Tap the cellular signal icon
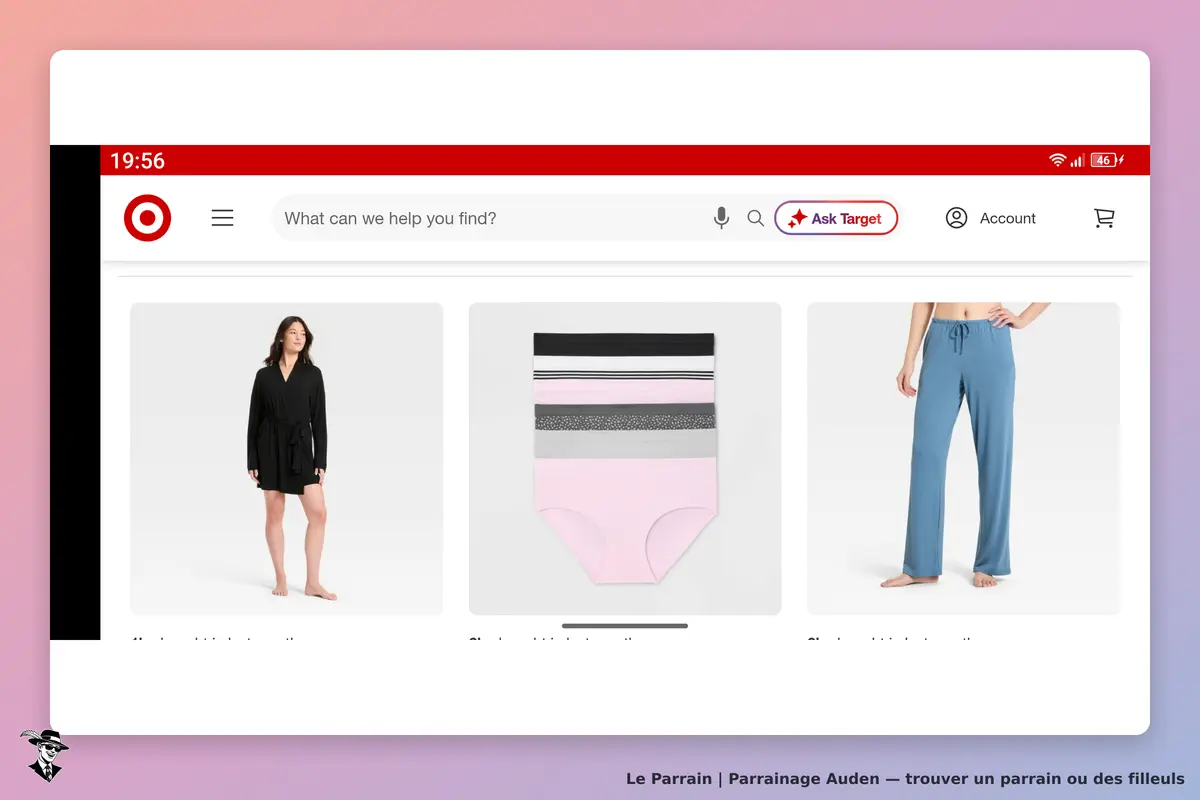 point(1077,160)
